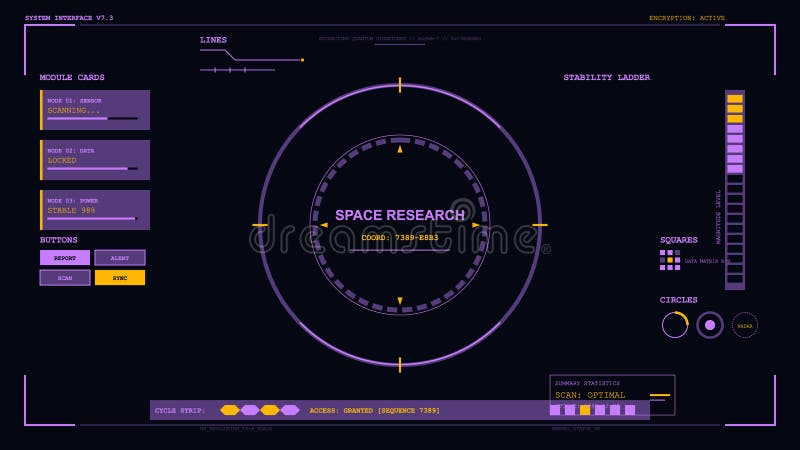The image size is (800, 450).
Task: Select the first yellow hexagon in Cycle Strip
Action: pos(230,410)
